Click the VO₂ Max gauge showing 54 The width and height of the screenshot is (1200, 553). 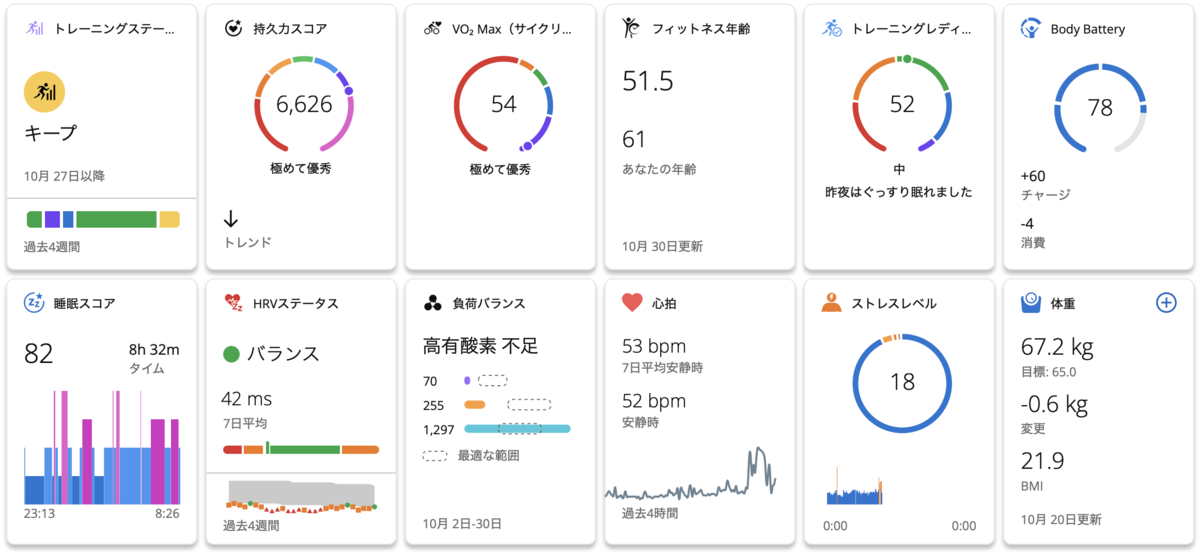point(503,105)
